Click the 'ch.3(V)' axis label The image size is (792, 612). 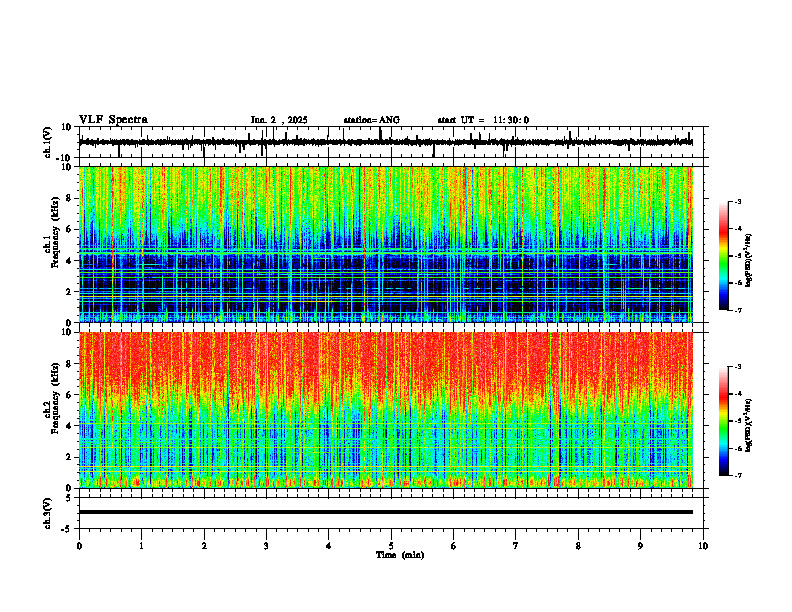pyautogui.click(x=48, y=514)
